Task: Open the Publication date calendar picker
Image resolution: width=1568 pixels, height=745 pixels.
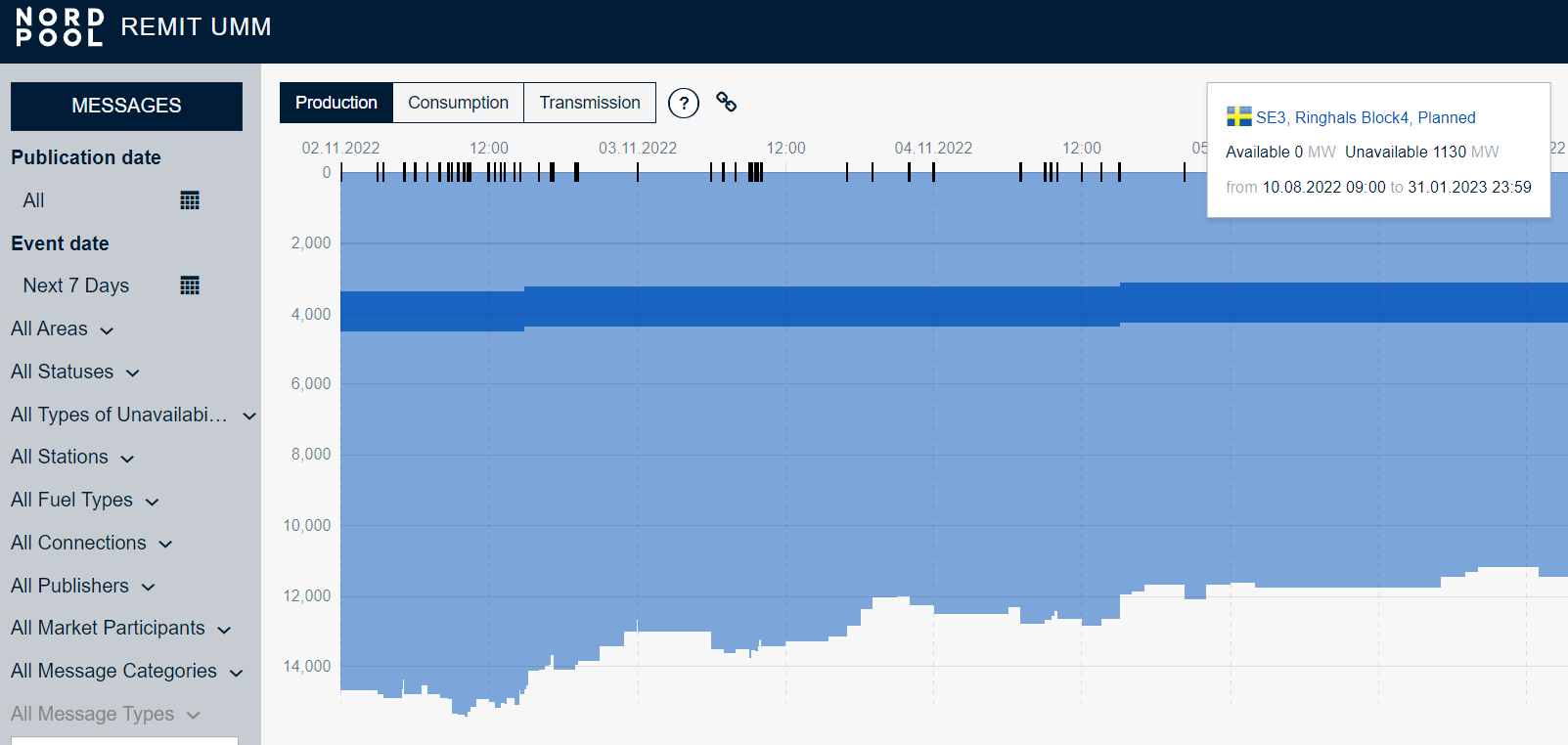Action: tap(190, 200)
